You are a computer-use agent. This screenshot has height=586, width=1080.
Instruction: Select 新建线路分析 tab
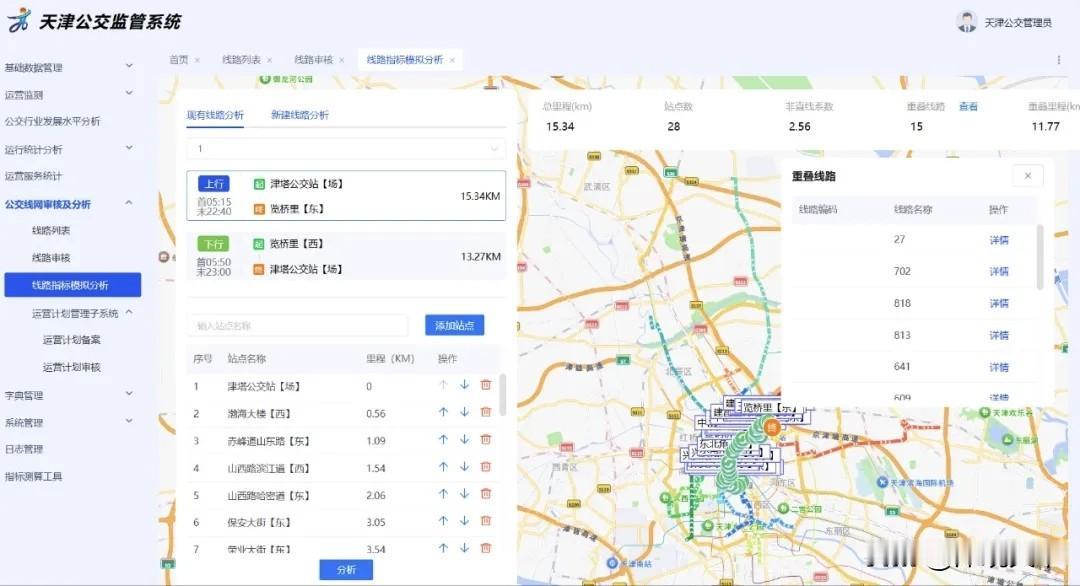pos(300,115)
